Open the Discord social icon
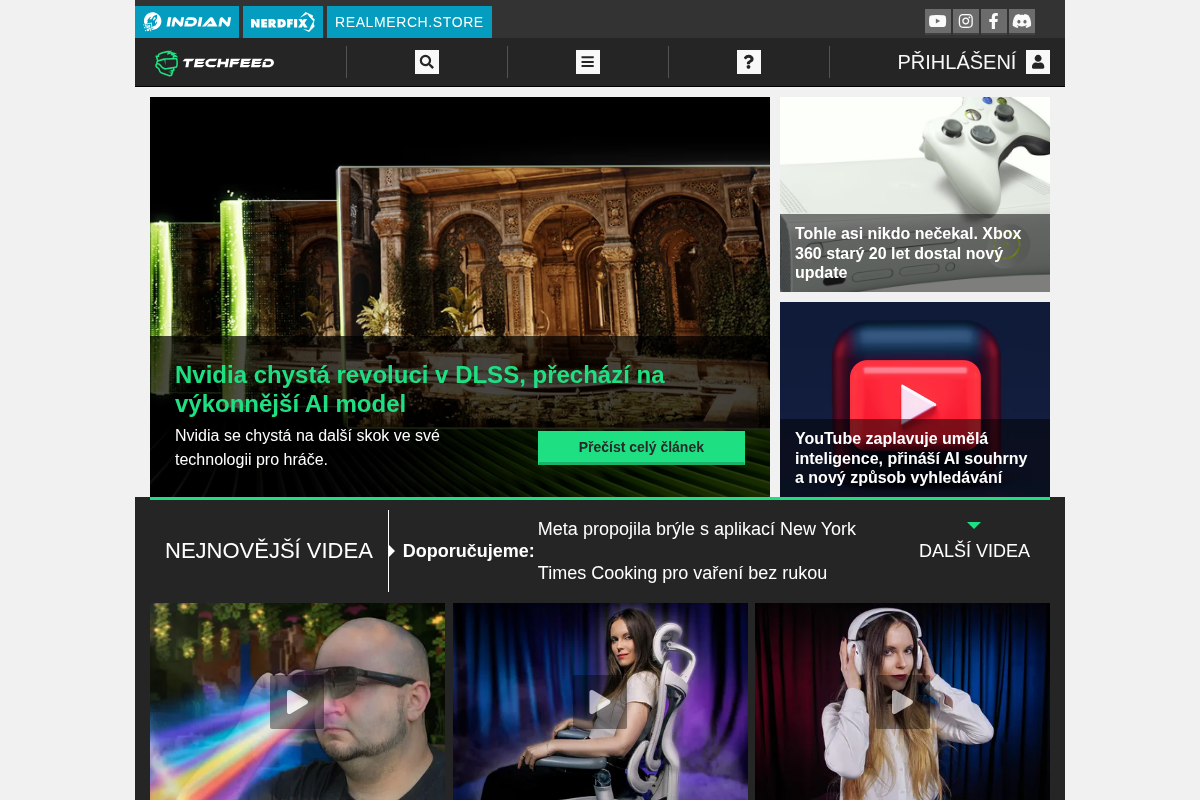1200x800 pixels. point(1021,21)
